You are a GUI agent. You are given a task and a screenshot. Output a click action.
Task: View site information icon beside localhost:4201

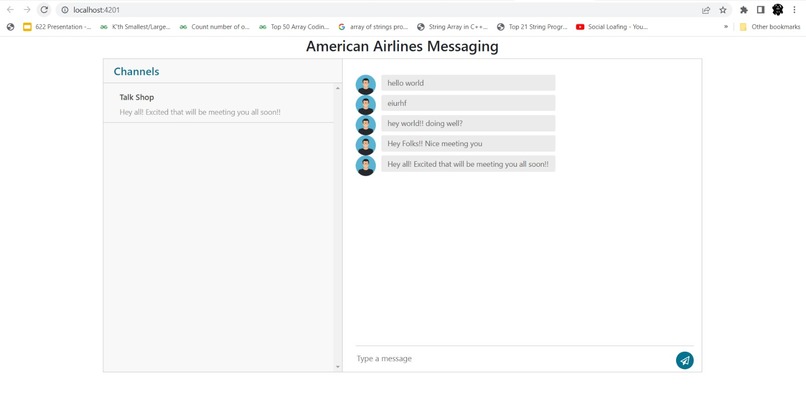65,10
